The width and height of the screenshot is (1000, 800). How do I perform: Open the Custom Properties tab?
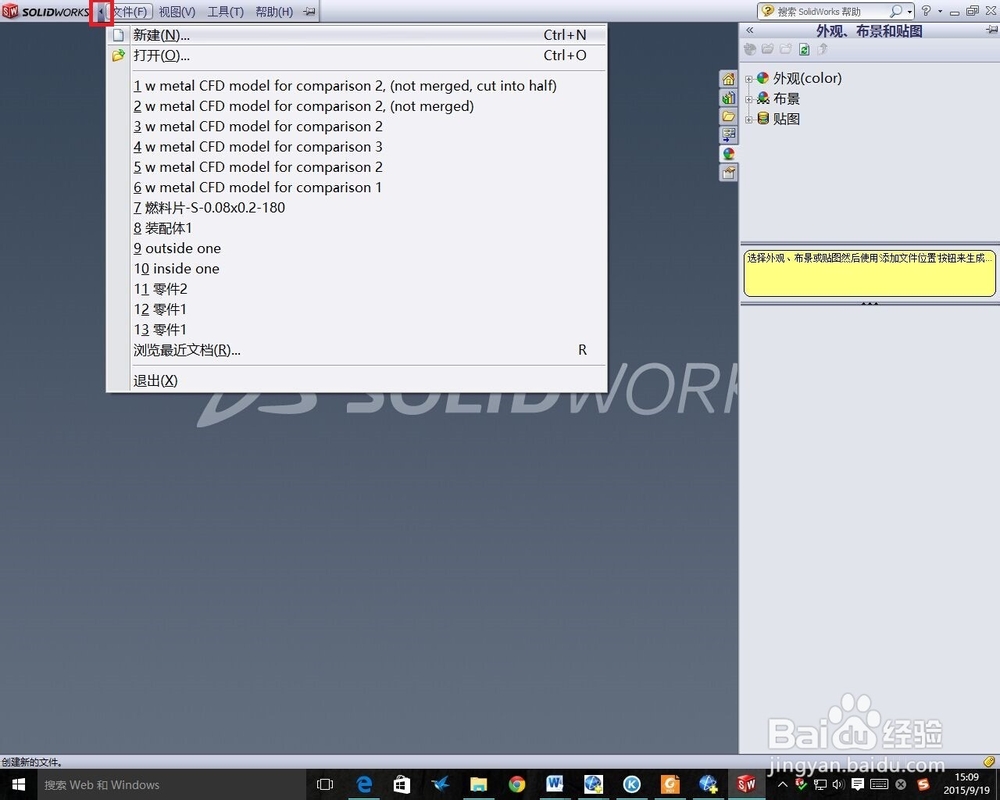(x=728, y=172)
